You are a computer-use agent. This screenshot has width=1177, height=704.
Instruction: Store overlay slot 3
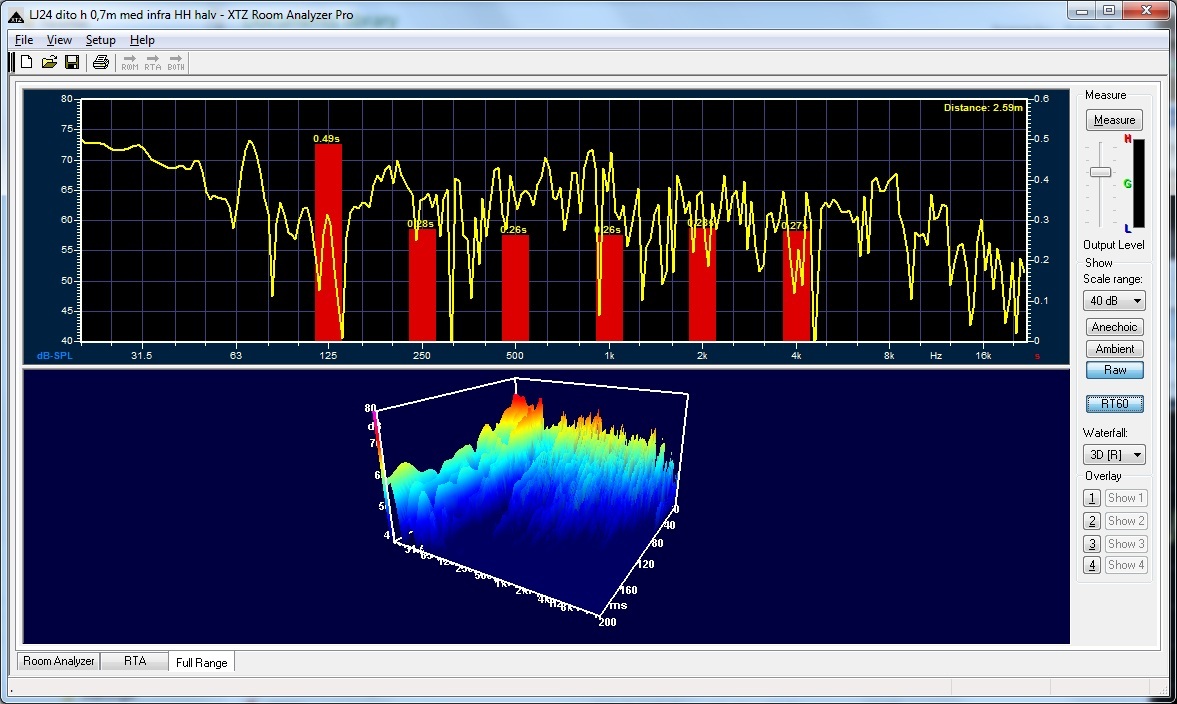pyautogui.click(x=1092, y=543)
